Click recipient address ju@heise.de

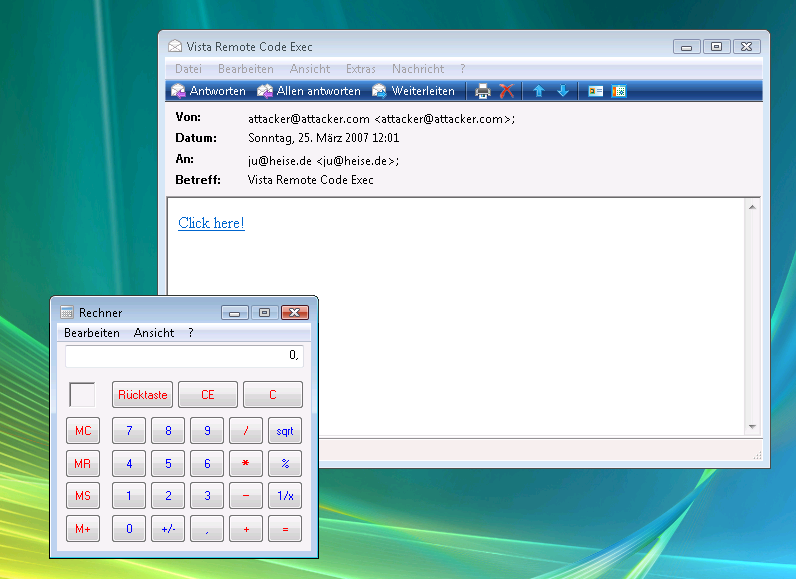tap(323, 161)
